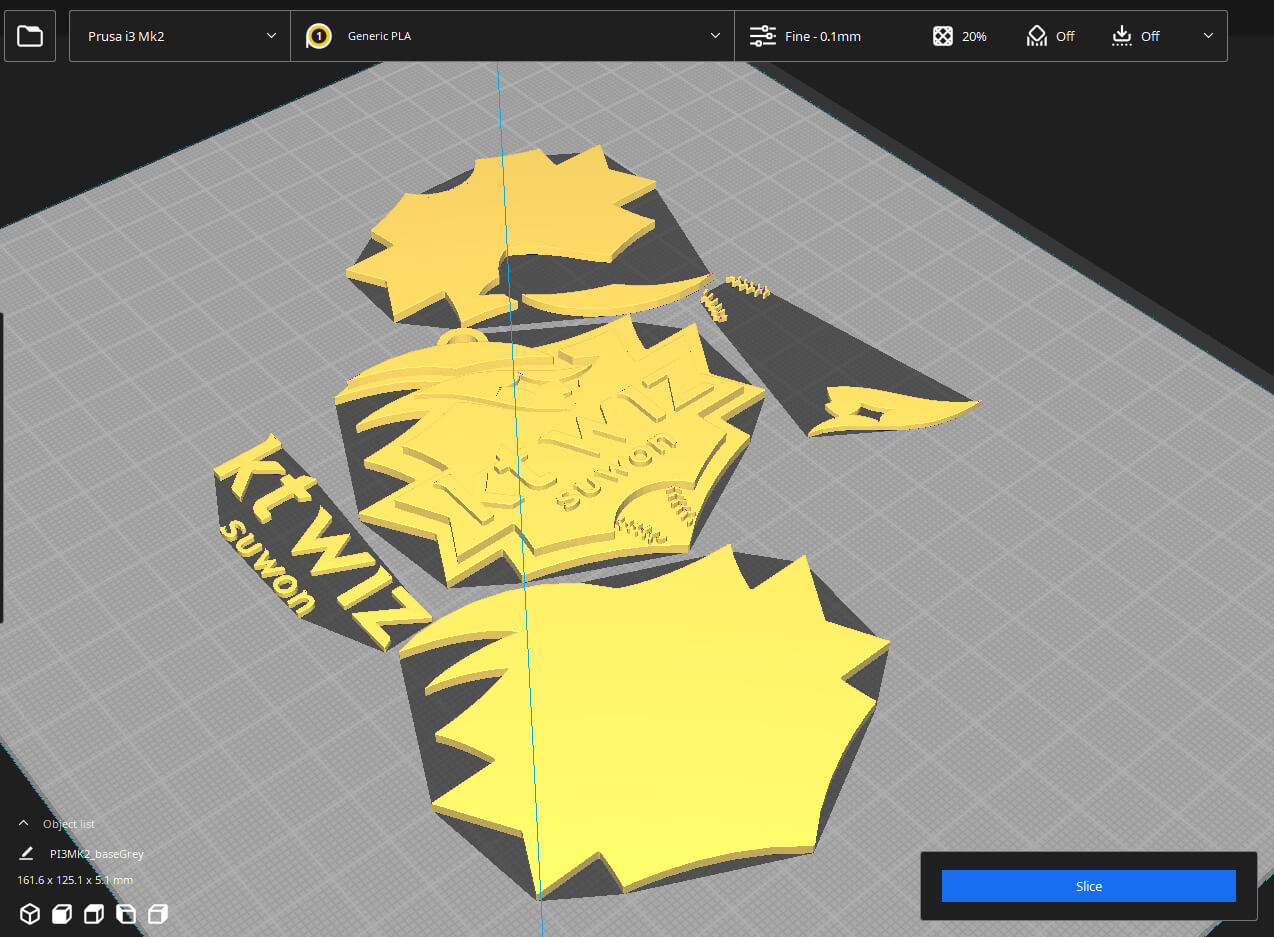Click the extruder 1 circle icon
This screenshot has width=1274, height=937.
[319, 36]
